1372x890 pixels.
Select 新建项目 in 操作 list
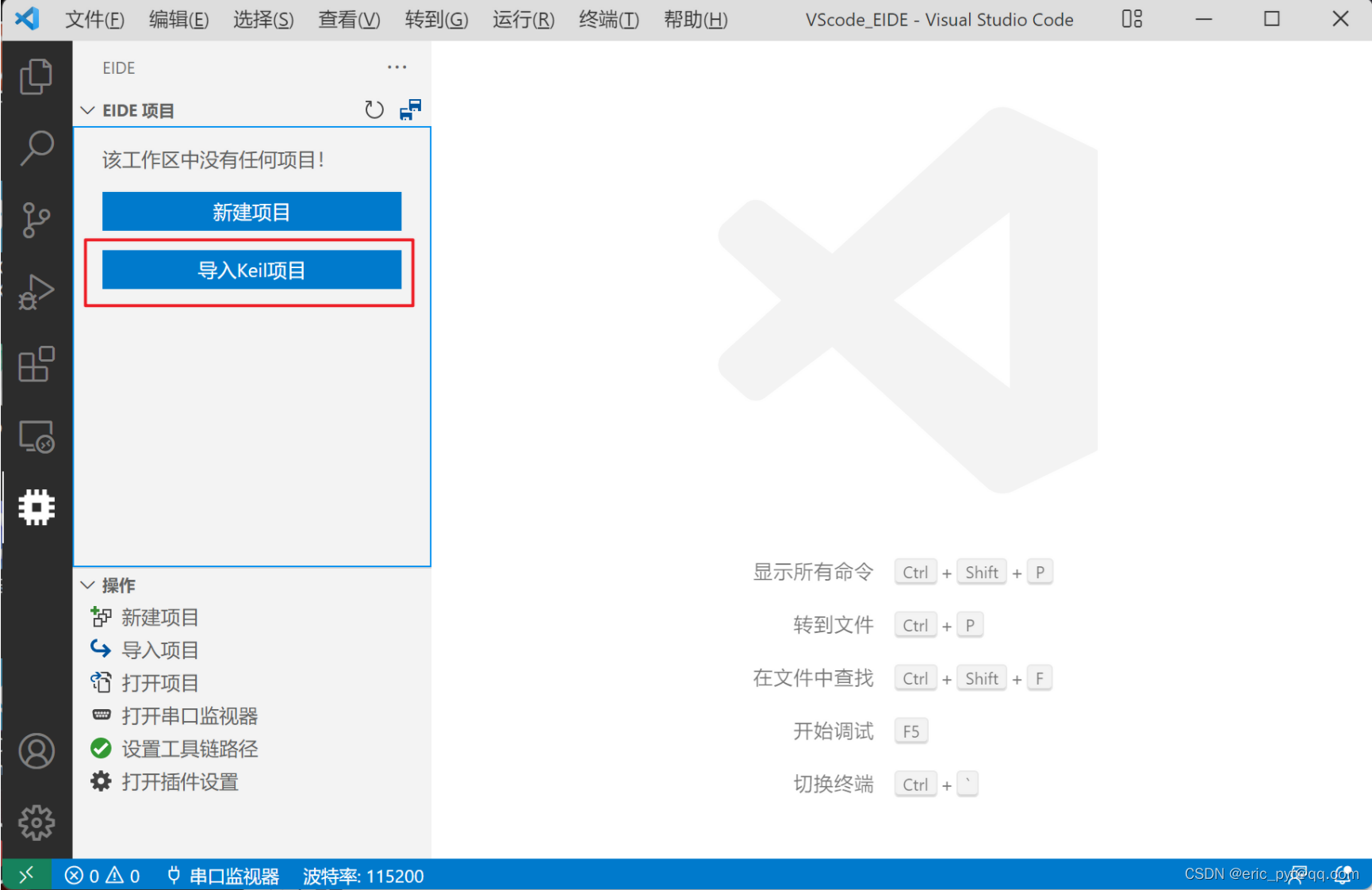tap(160, 617)
